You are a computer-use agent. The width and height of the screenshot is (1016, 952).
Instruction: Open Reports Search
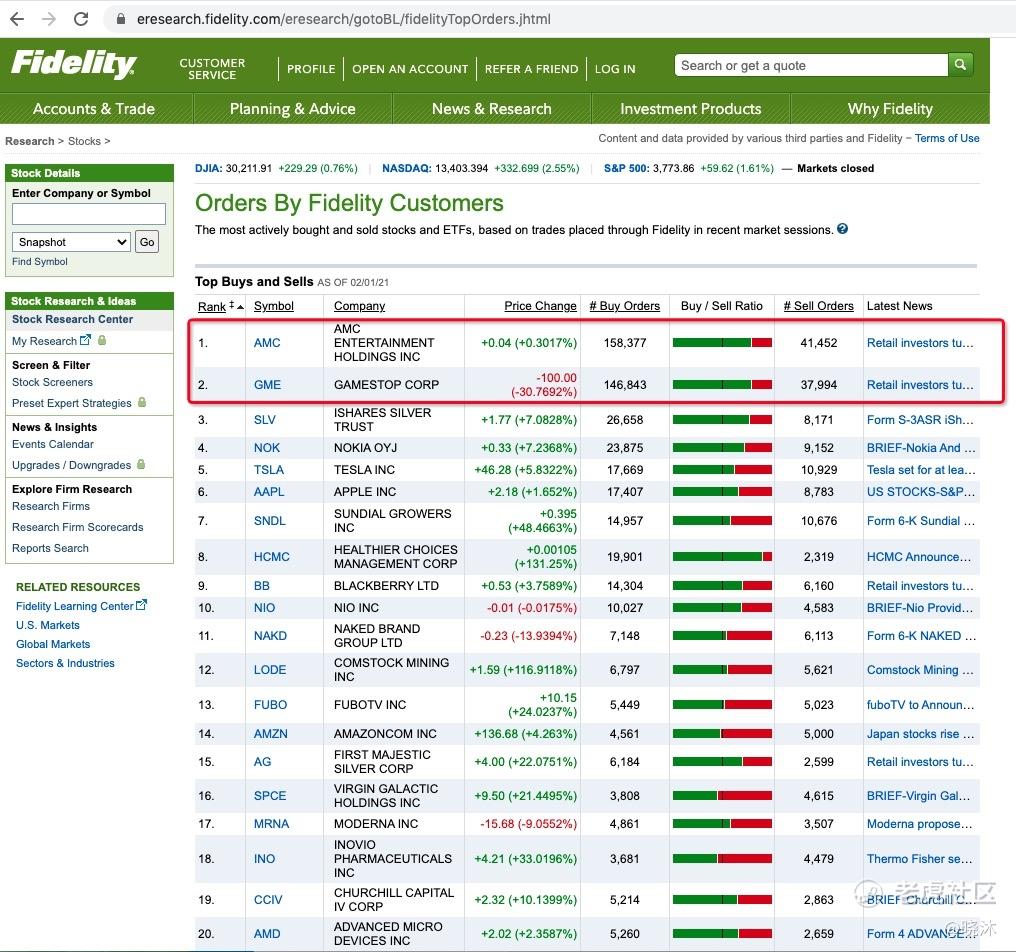click(51, 548)
